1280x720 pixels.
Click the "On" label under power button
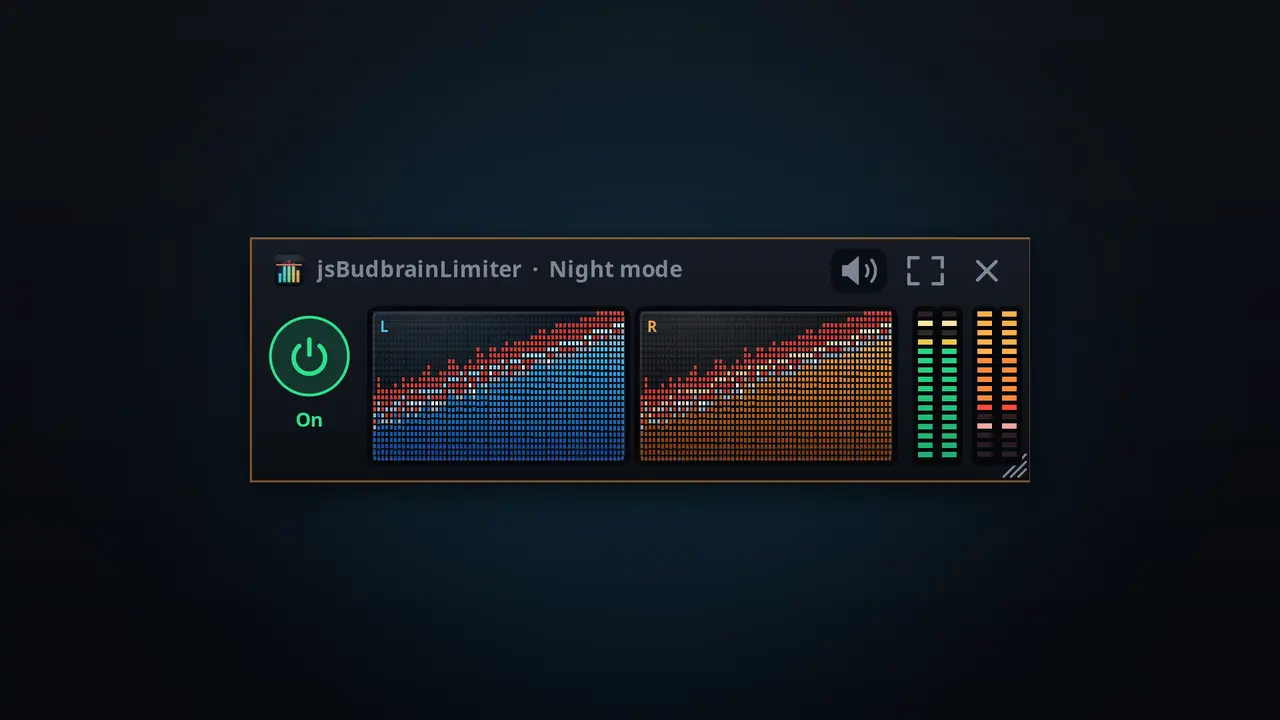[309, 420]
